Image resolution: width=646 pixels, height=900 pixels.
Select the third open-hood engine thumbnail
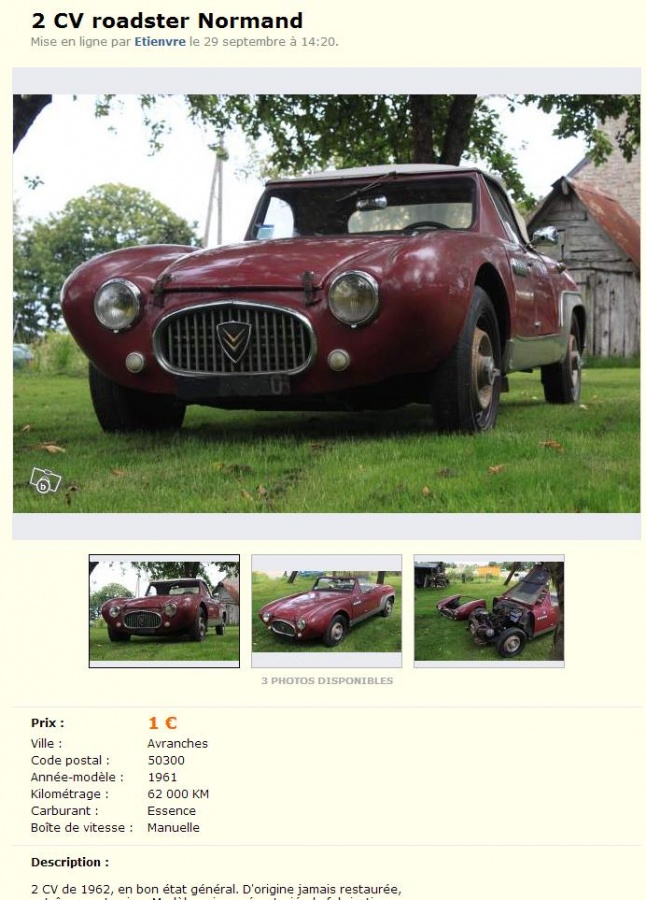[x=489, y=611]
